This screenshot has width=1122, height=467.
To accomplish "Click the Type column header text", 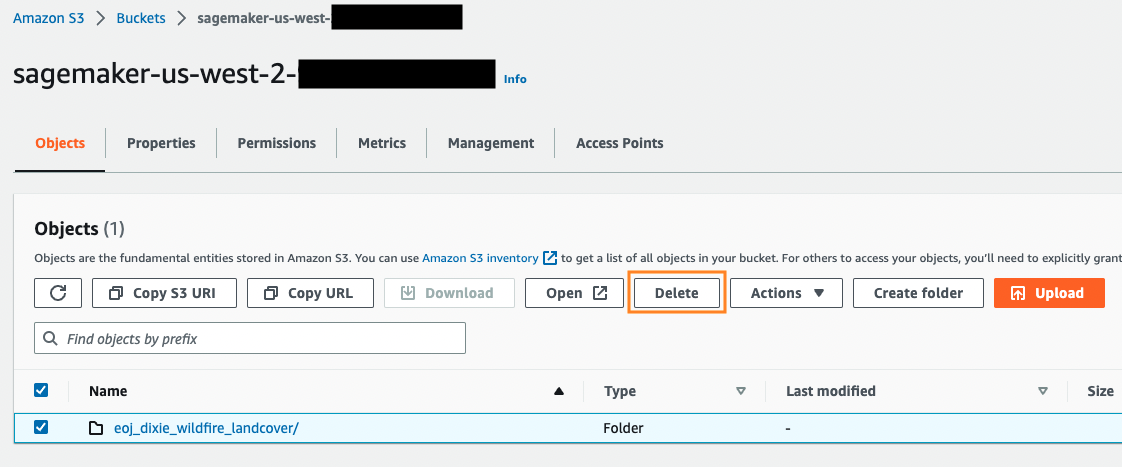I will [x=620, y=391].
